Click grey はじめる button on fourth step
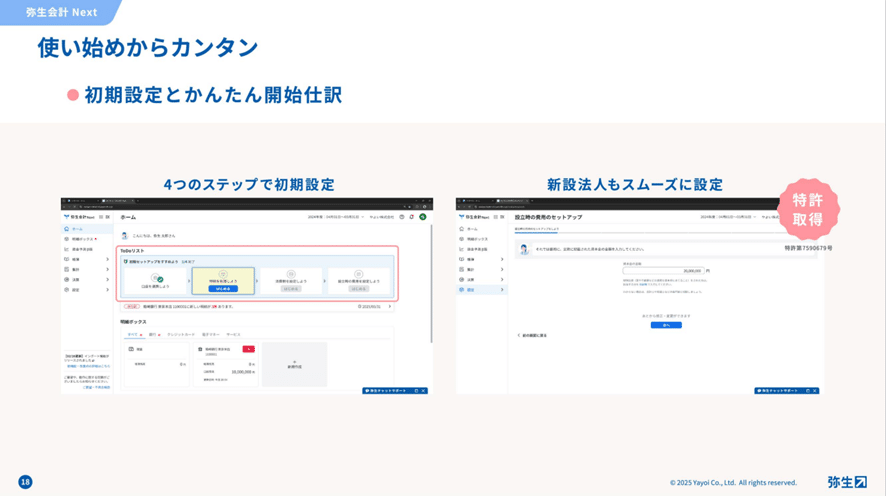886x496 pixels. click(x=359, y=289)
